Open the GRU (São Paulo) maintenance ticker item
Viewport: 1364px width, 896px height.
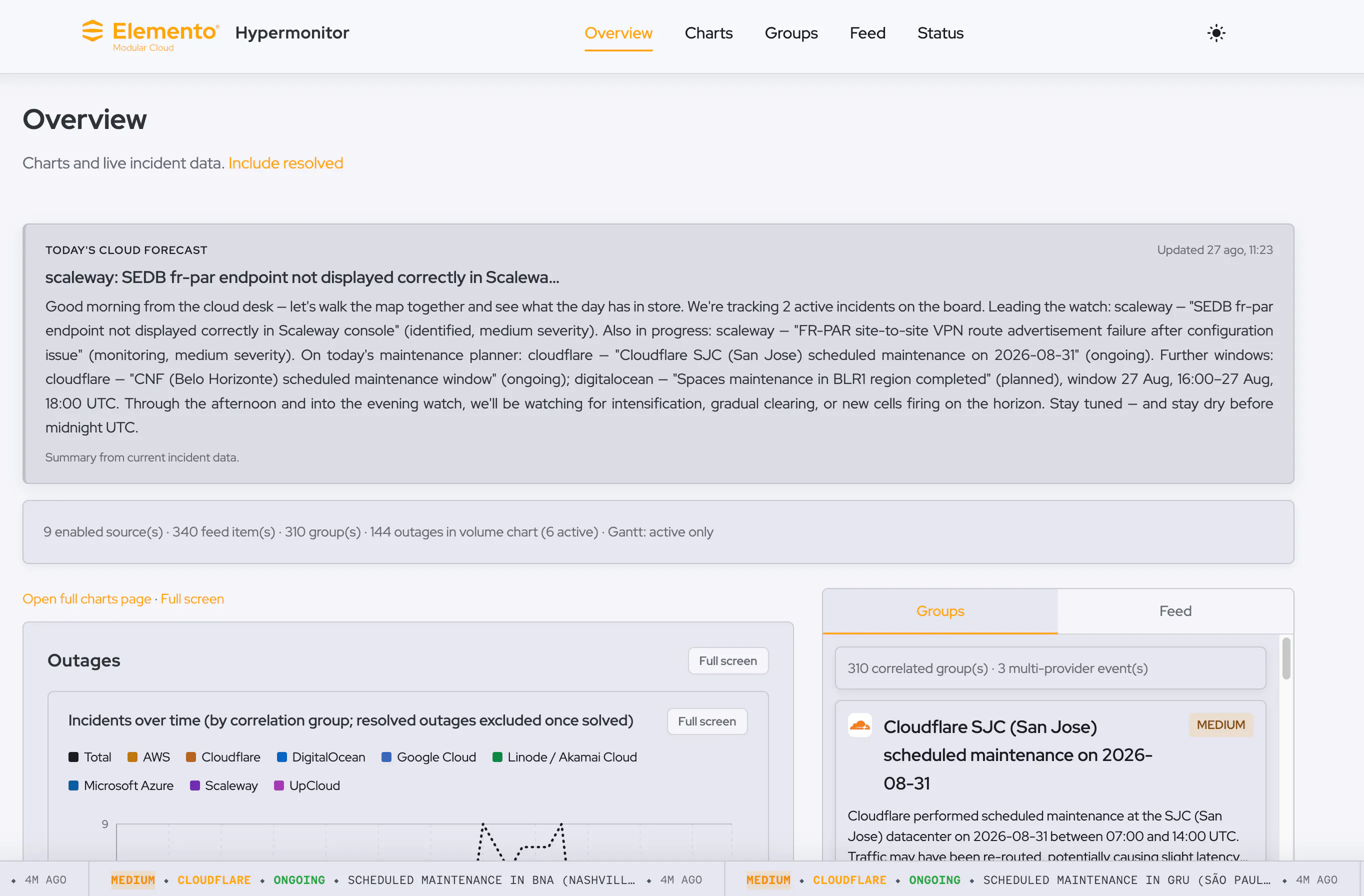click(1042, 879)
